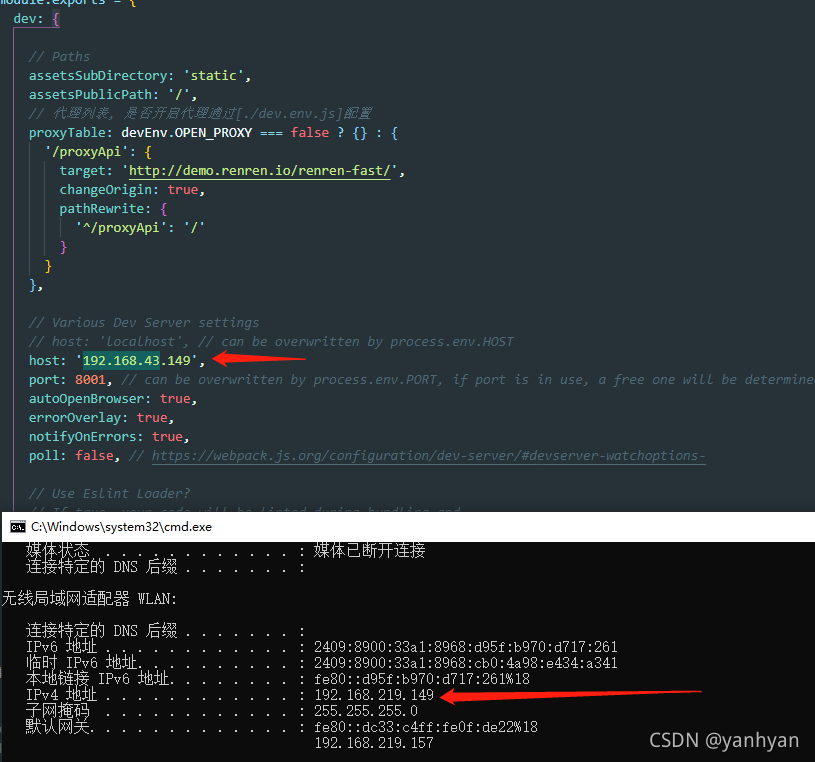This screenshot has width=815, height=762.
Task: Click IPv4 address 192.168.219.149 in cmd
Action: [374, 695]
